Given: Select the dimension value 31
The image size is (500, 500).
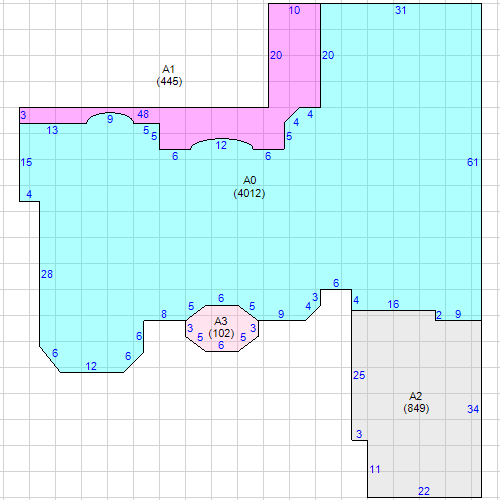Looking at the screenshot, I should [401, 10].
